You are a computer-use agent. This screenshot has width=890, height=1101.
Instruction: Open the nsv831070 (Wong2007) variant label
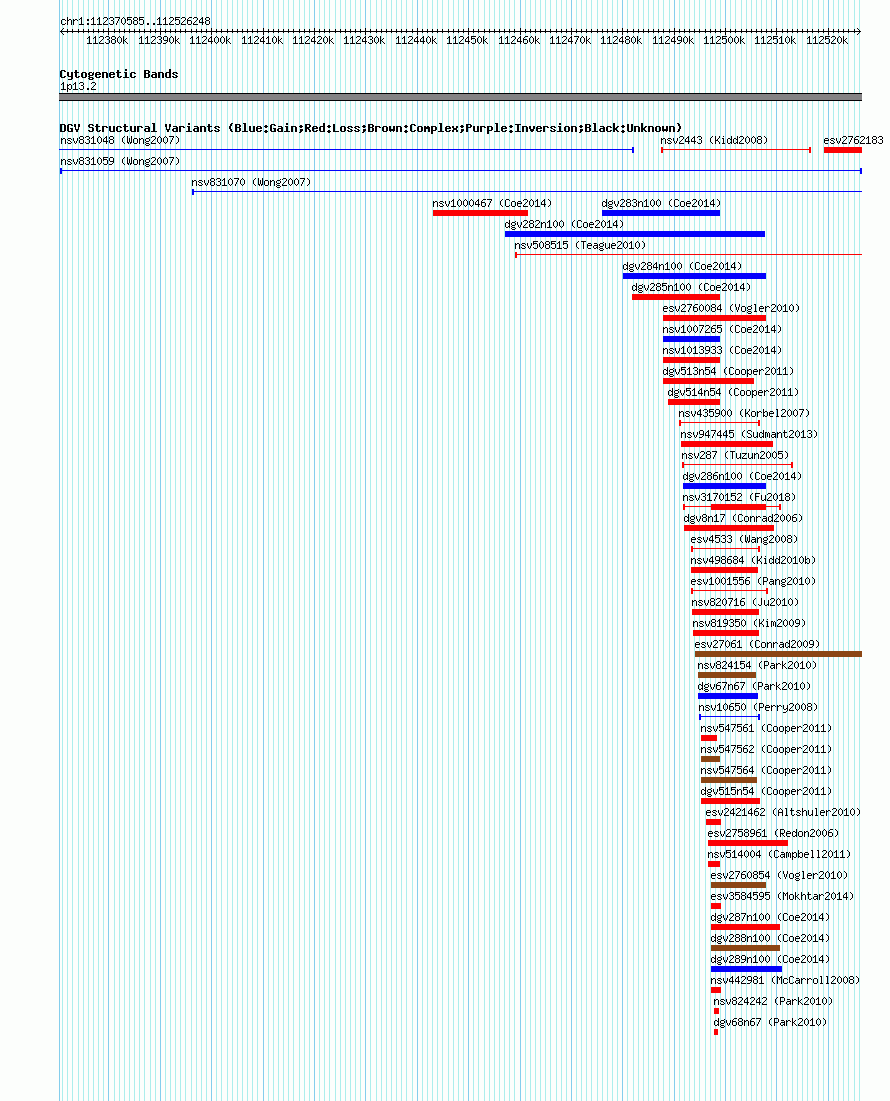click(x=251, y=183)
